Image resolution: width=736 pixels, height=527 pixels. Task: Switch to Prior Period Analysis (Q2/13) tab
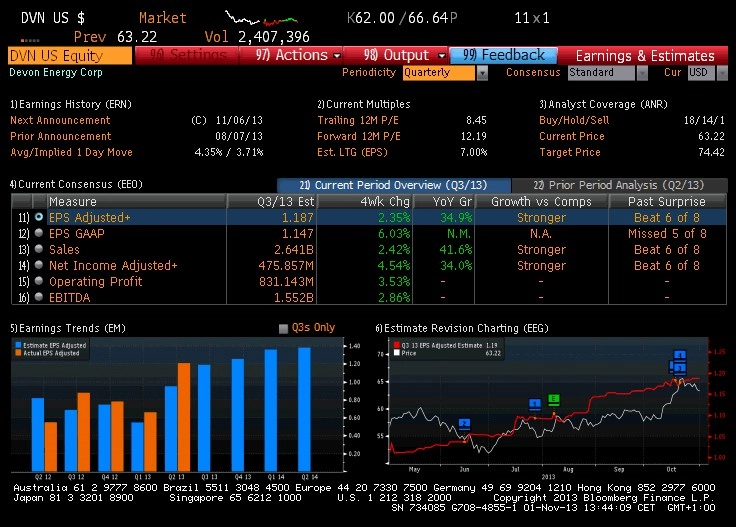click(619, 185)
